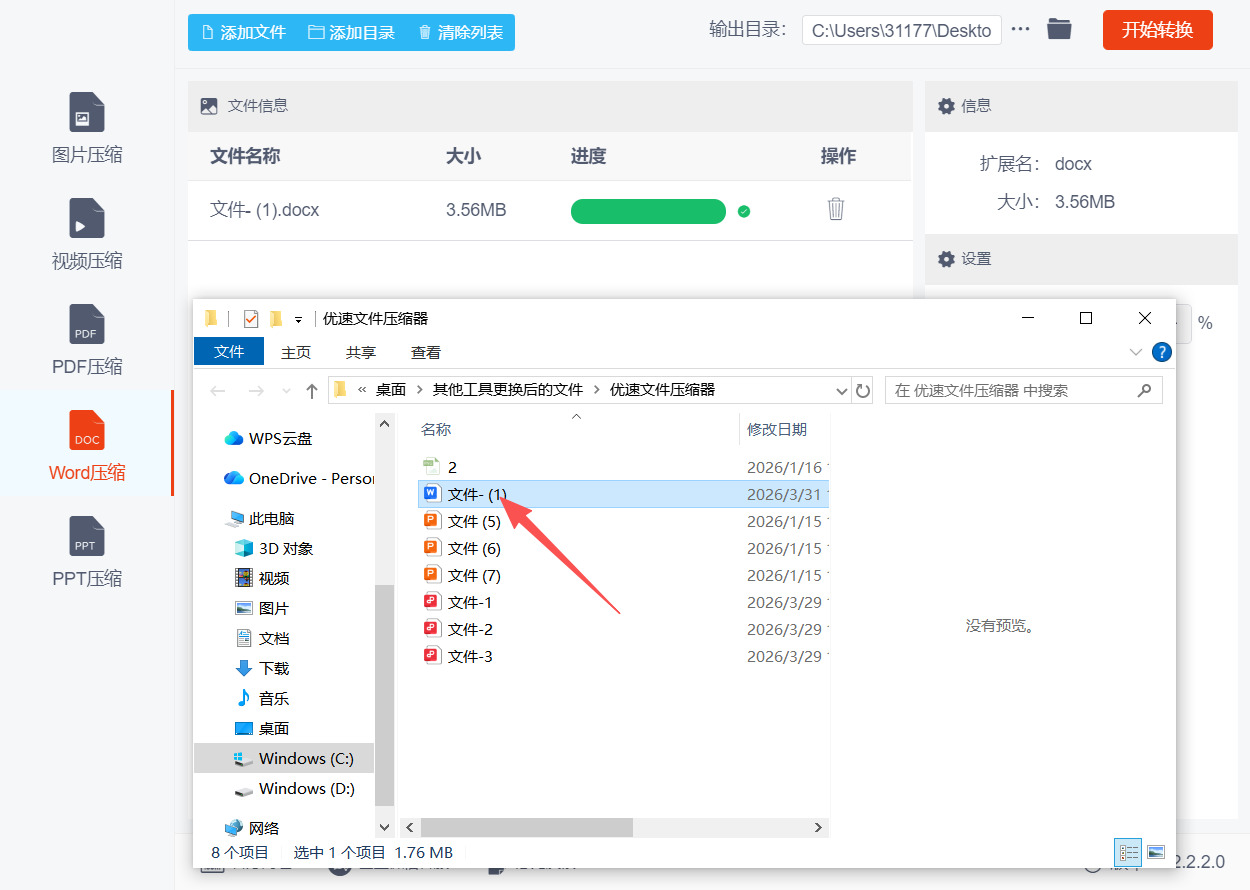
Task: Open the output folder icon beside 输出目录
Action: pos(1058,29)
